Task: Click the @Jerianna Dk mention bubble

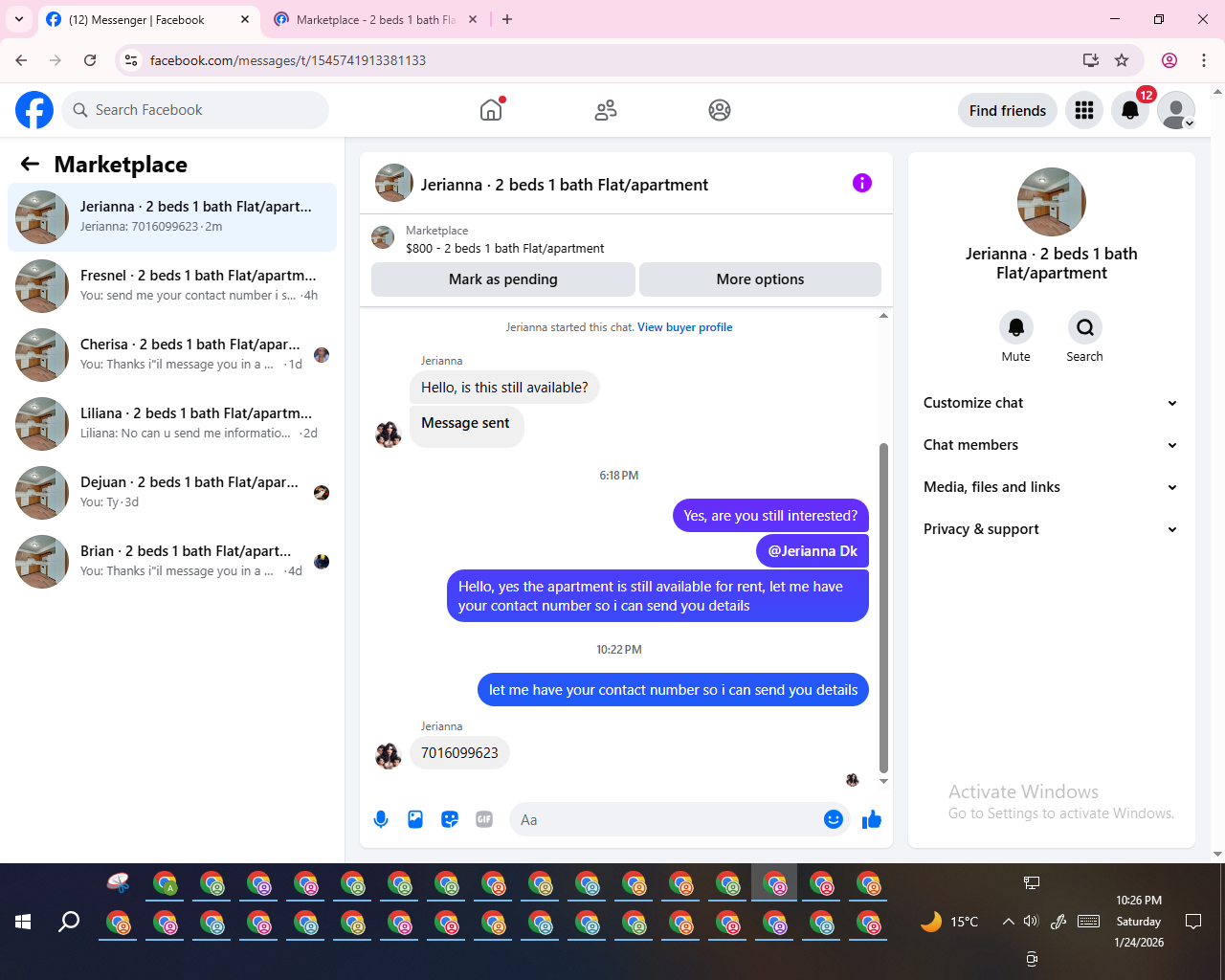Action: [813, 551]
